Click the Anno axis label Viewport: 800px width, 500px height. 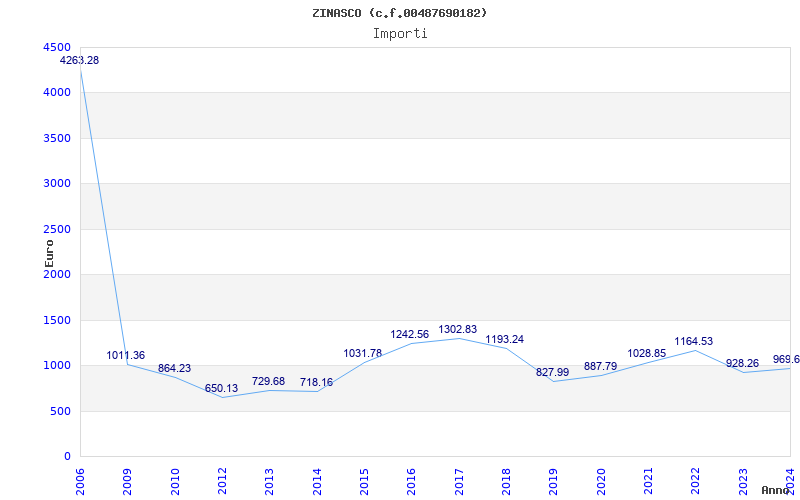tap(775, 490)
